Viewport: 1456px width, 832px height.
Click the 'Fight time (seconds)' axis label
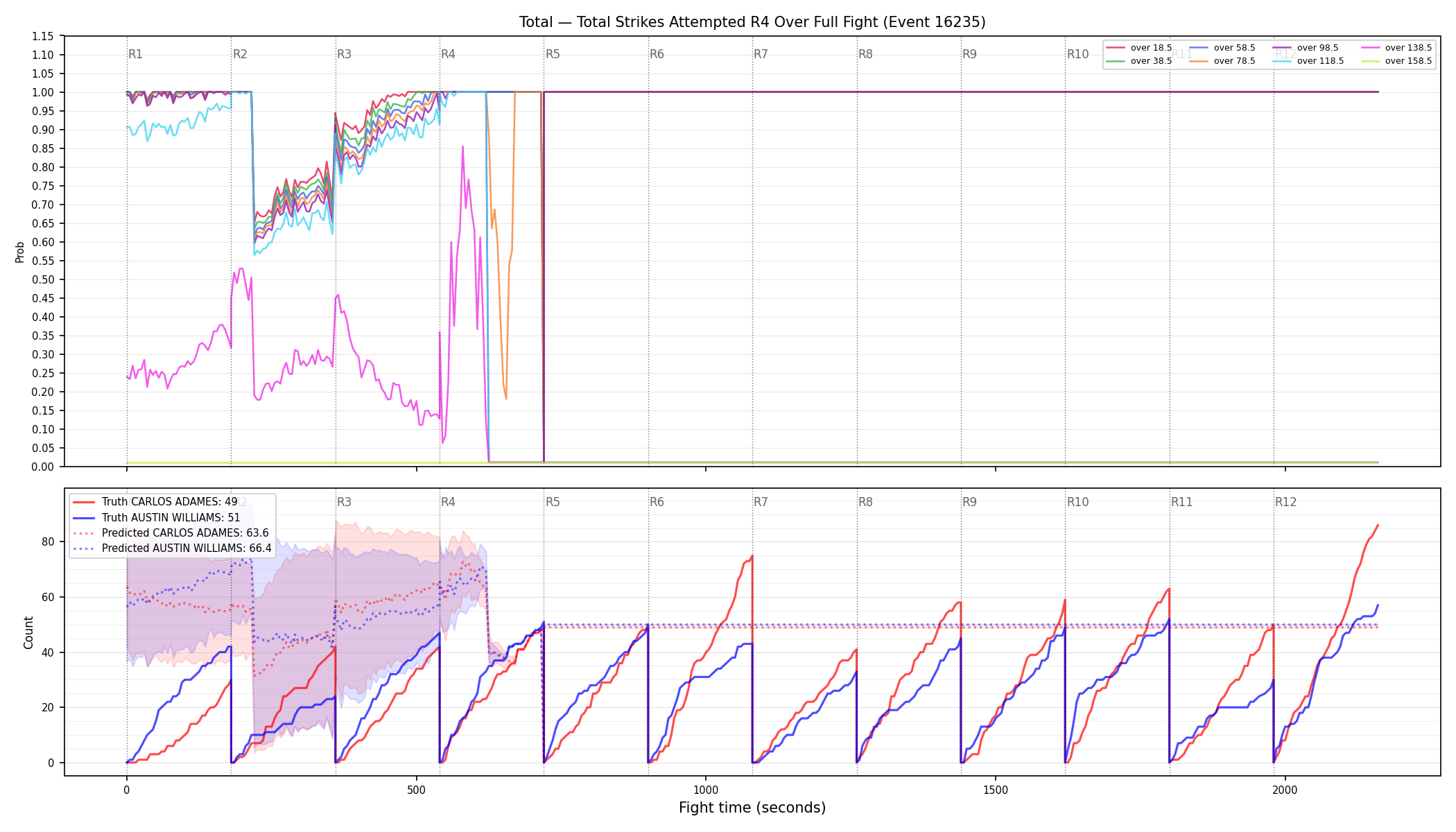[752, 808]
